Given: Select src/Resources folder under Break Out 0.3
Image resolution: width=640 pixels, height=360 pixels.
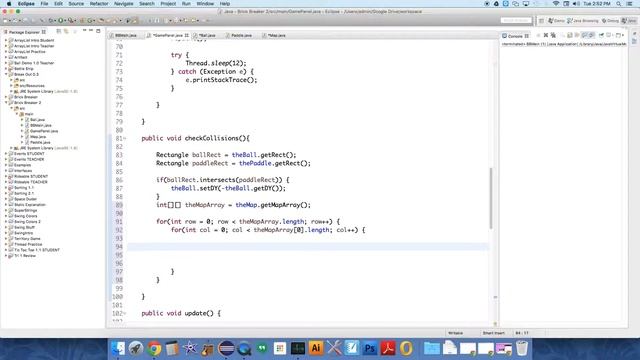Looking at the screenshot, I should [32, 86].
